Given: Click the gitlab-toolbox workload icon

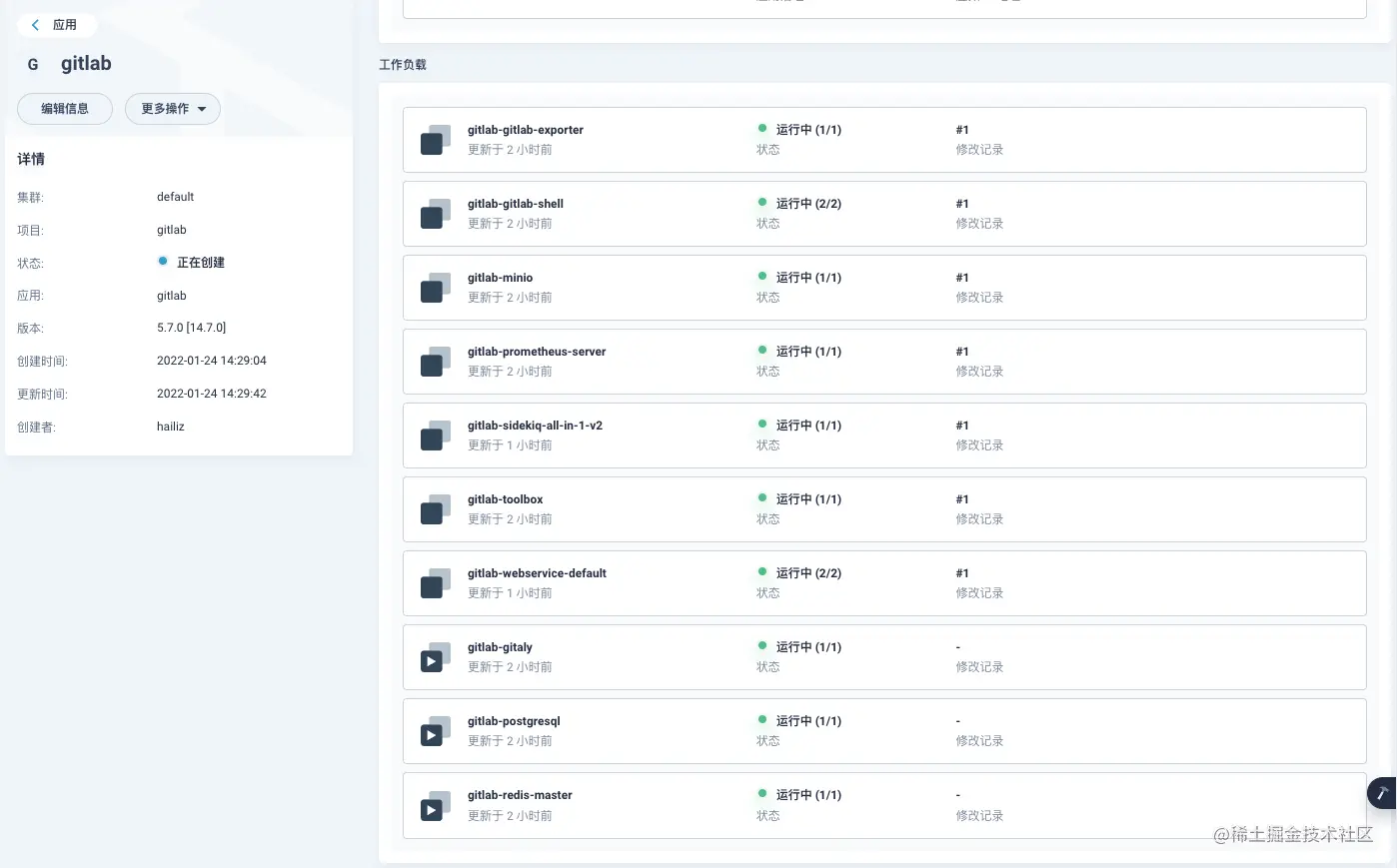Looking at the screenshot, I should click(x=435, y=509).
